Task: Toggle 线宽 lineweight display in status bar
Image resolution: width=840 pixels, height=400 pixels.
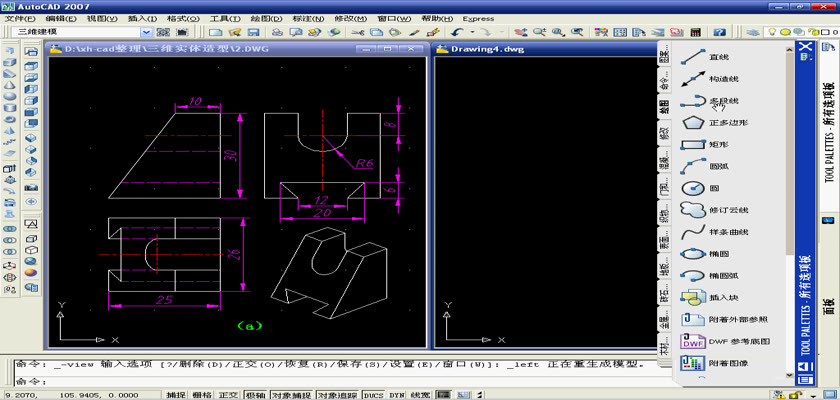Action: click(420, 395)
